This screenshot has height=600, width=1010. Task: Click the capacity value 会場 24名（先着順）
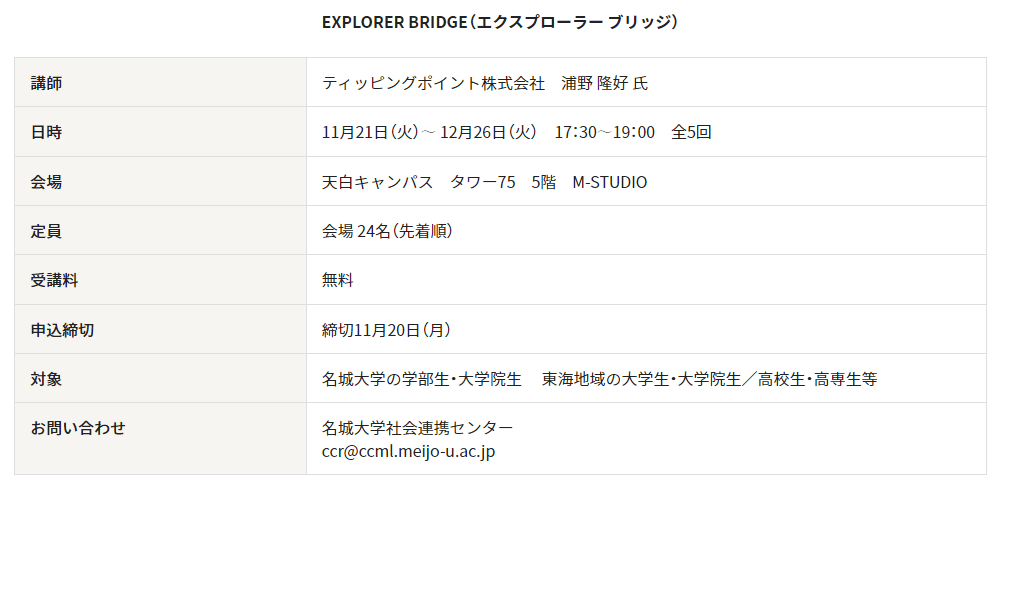[x=387, y=231]
